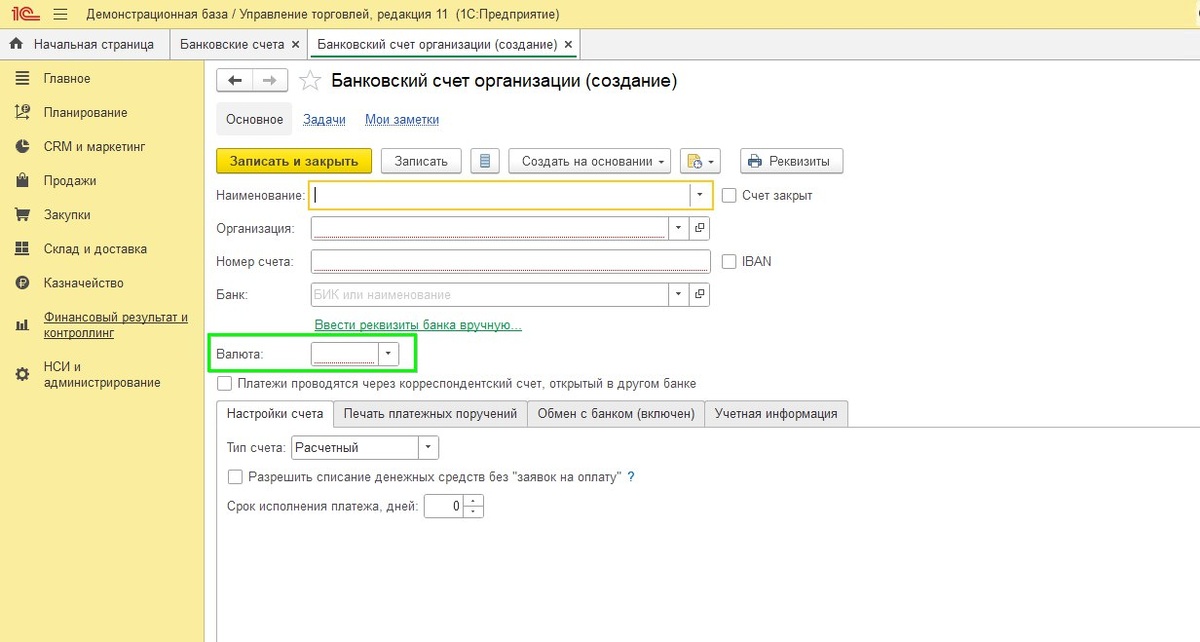This screenshot has width=1200, height=642.
Task: Open the Создать на основании dropdown
Action: tap(589, 161)
